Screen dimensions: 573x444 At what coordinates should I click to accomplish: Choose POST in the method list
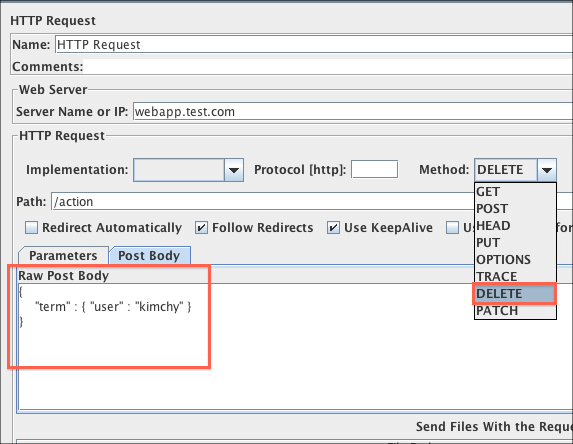point(515,209)
